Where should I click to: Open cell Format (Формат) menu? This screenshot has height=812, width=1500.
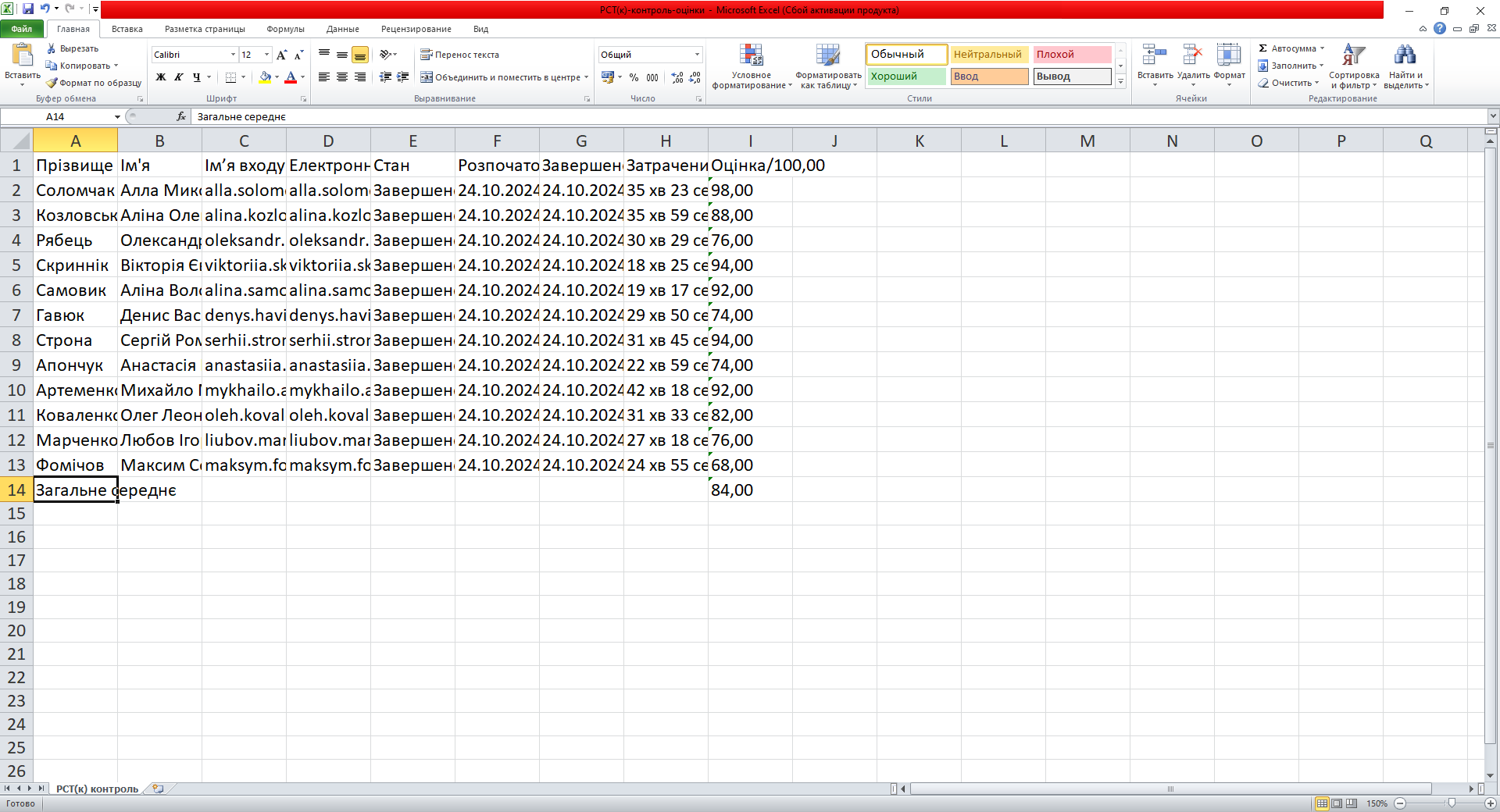coord(1229,65)
